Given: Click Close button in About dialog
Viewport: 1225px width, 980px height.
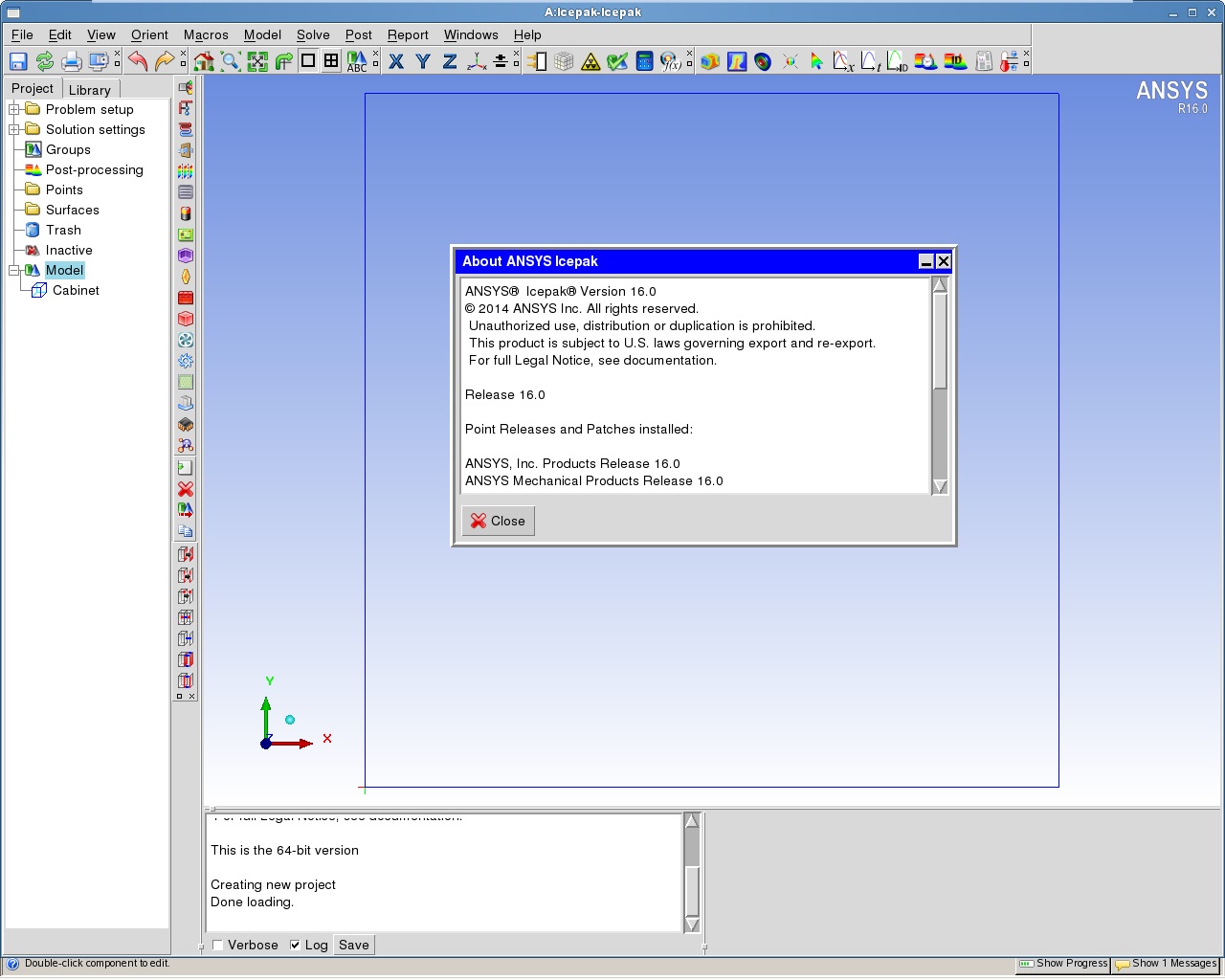Looking at the screenshot, I should tap(498, 521).
